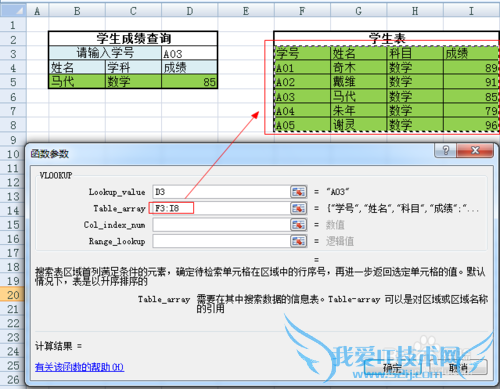500x389 pixels.
Task: Select column E header
Action: pos(246,11)
